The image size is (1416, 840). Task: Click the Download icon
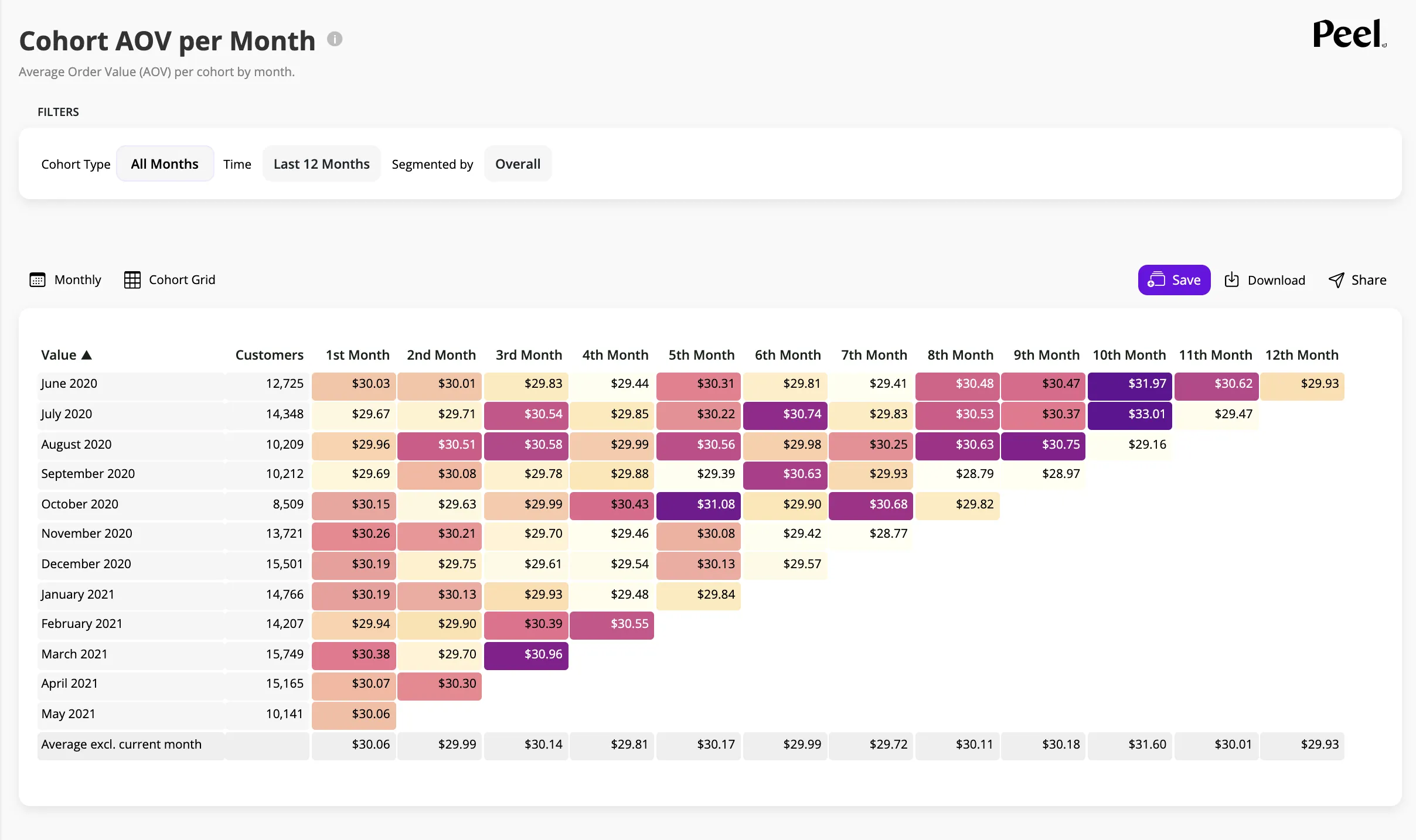click(x=1232, y=280)
